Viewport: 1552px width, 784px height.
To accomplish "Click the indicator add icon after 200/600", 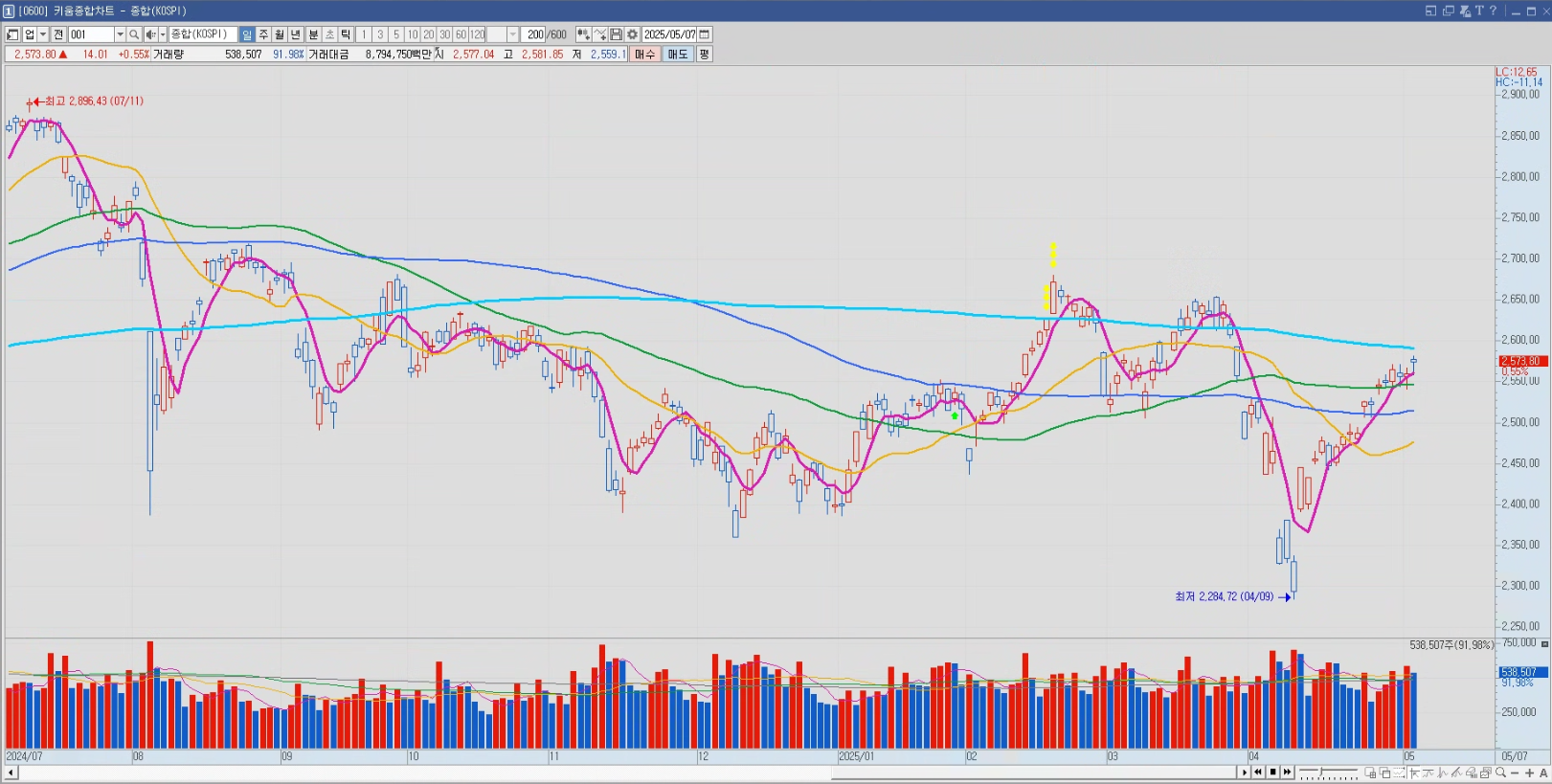I will pyautogui.click(x=584, y=34).
